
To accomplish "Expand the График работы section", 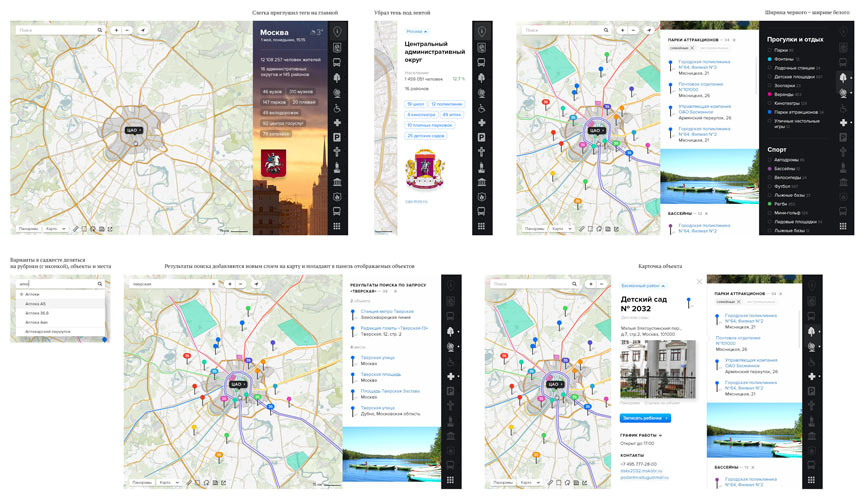I will coord(640,435).
